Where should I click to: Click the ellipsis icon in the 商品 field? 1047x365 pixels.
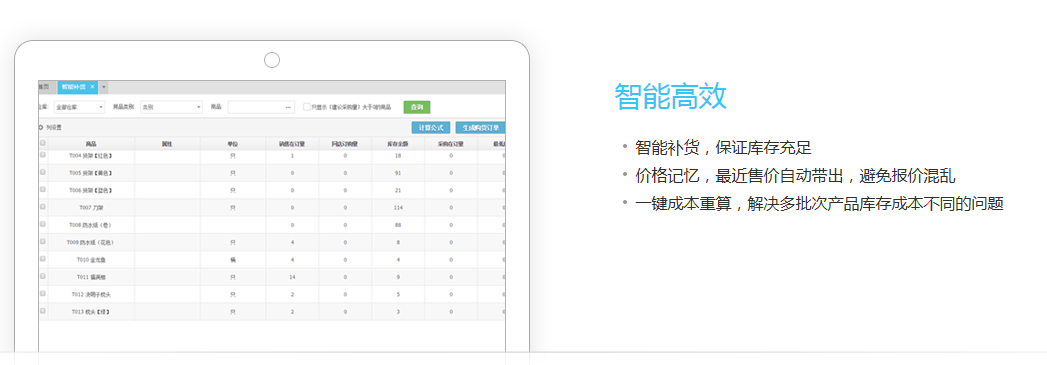coord(288,107)
